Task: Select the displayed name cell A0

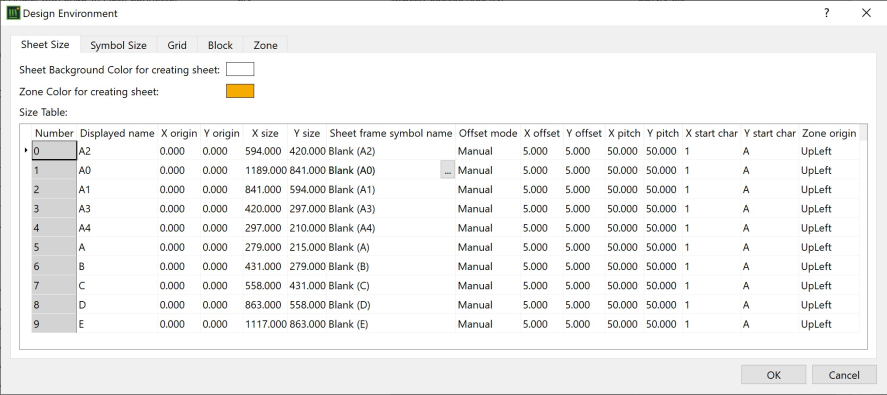Action: (x=117, y=170)
